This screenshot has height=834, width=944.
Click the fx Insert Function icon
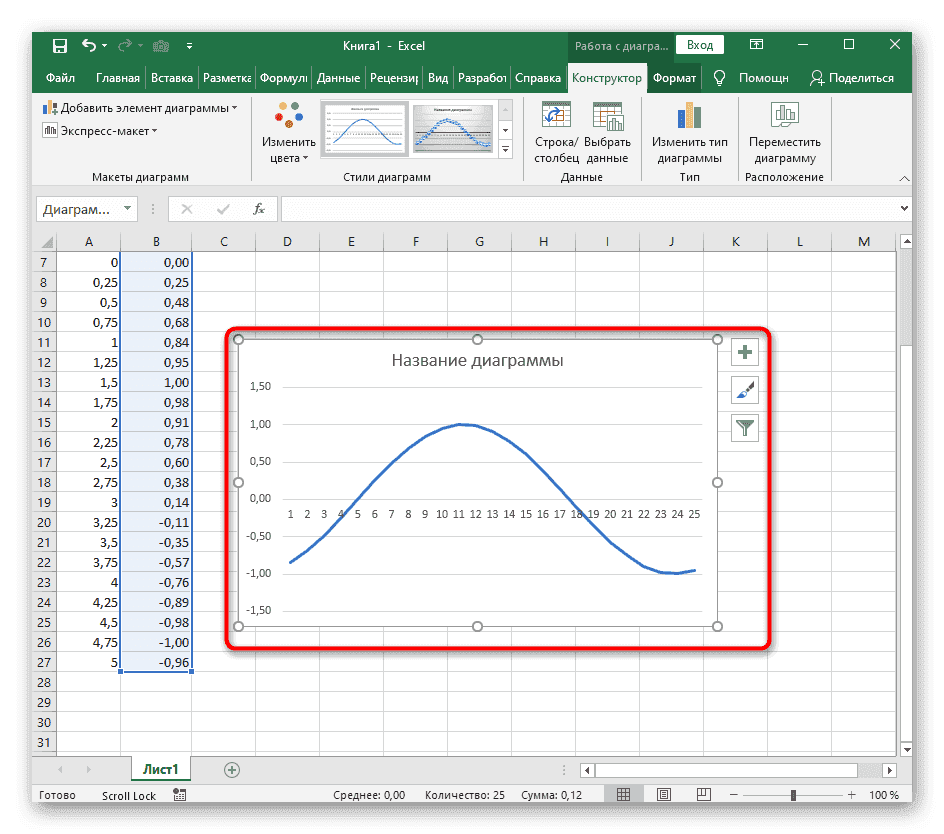point(259,209)
